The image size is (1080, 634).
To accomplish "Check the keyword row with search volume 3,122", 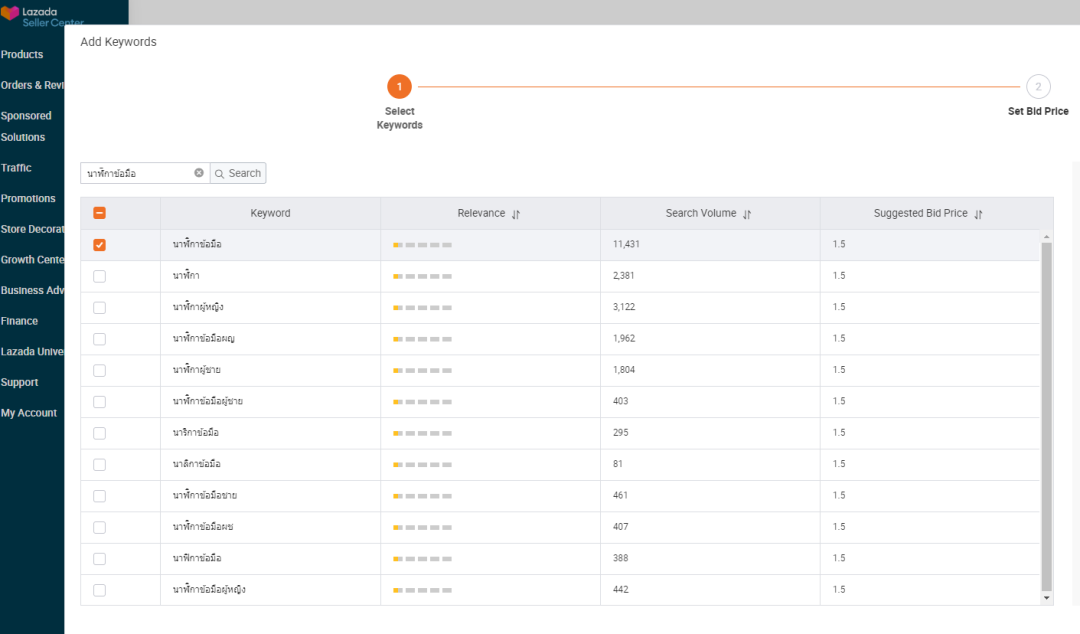I will 99,307.
